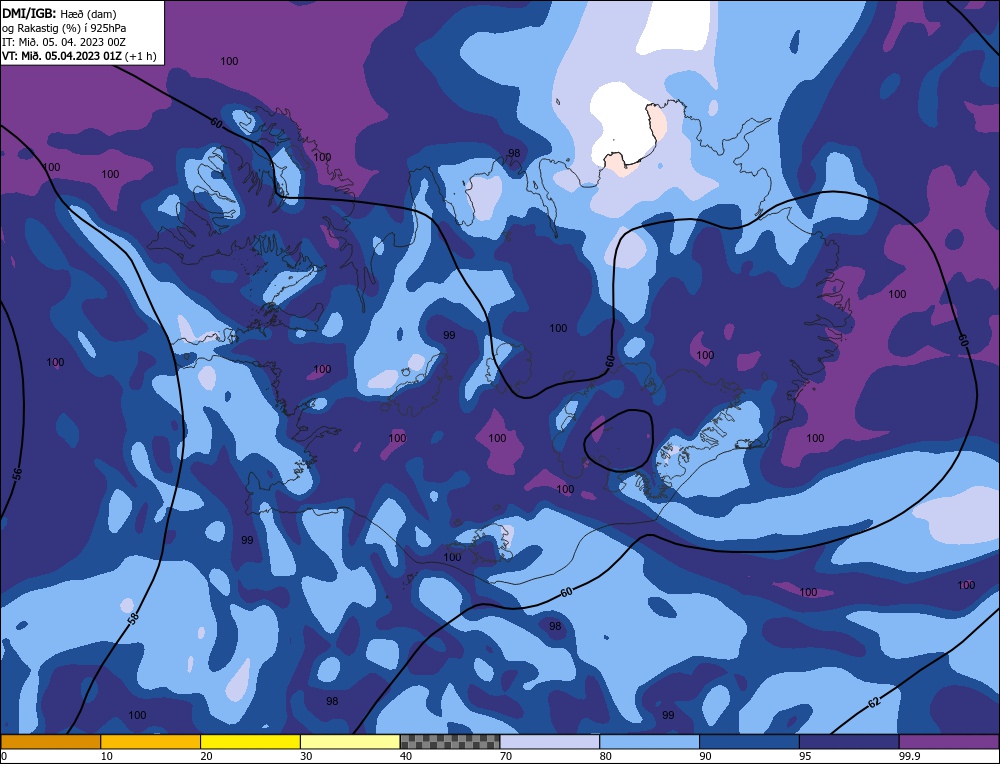Viewport: 1000px width, 764px height.
Task: Click the legend tick label "70"
Action: pyautogui.click(x=506, y=756)
